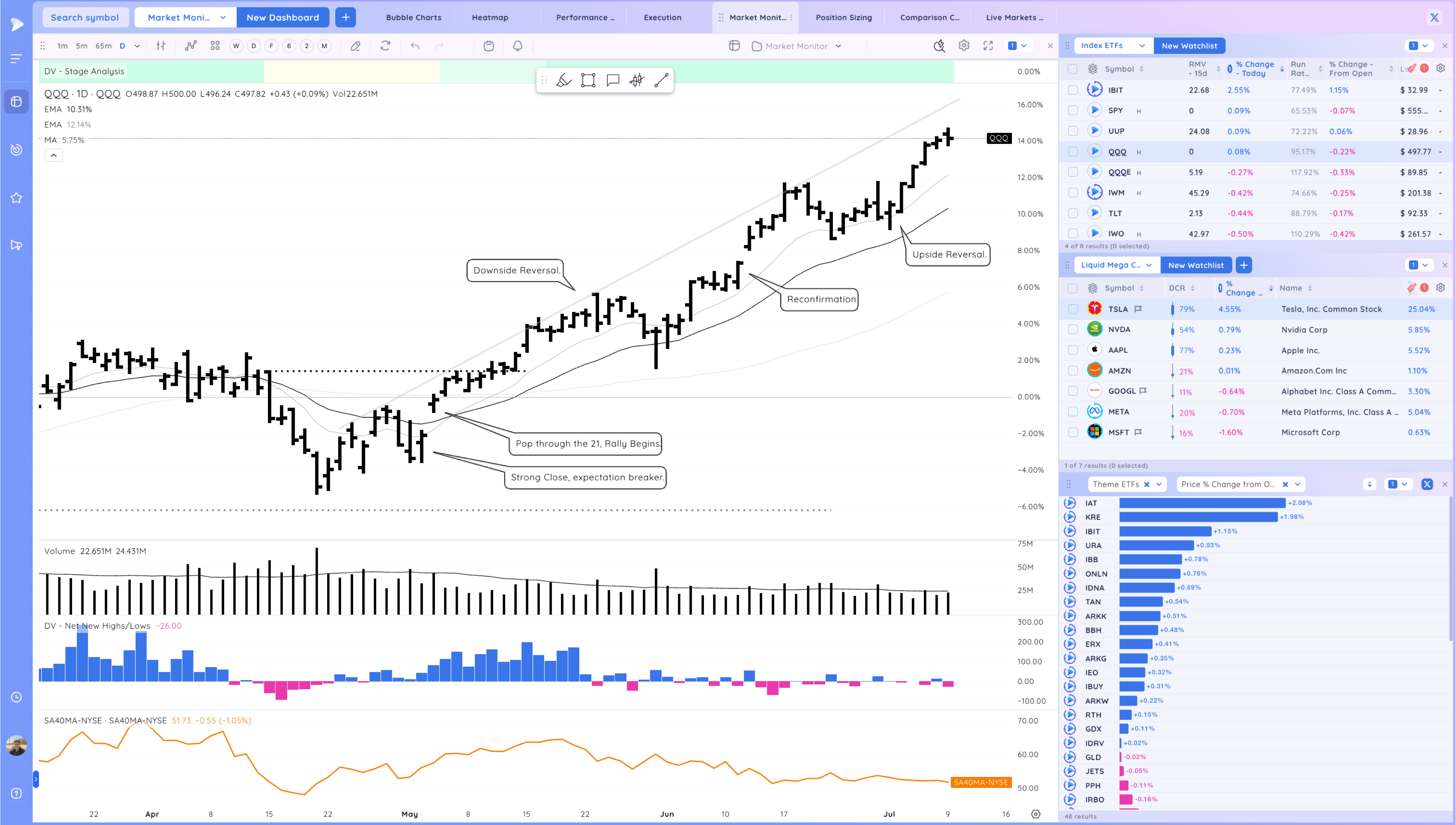
Task: Click New Watchlist in Index ETFs panel
Action: pyautogui.click(x=1189, y=46)
